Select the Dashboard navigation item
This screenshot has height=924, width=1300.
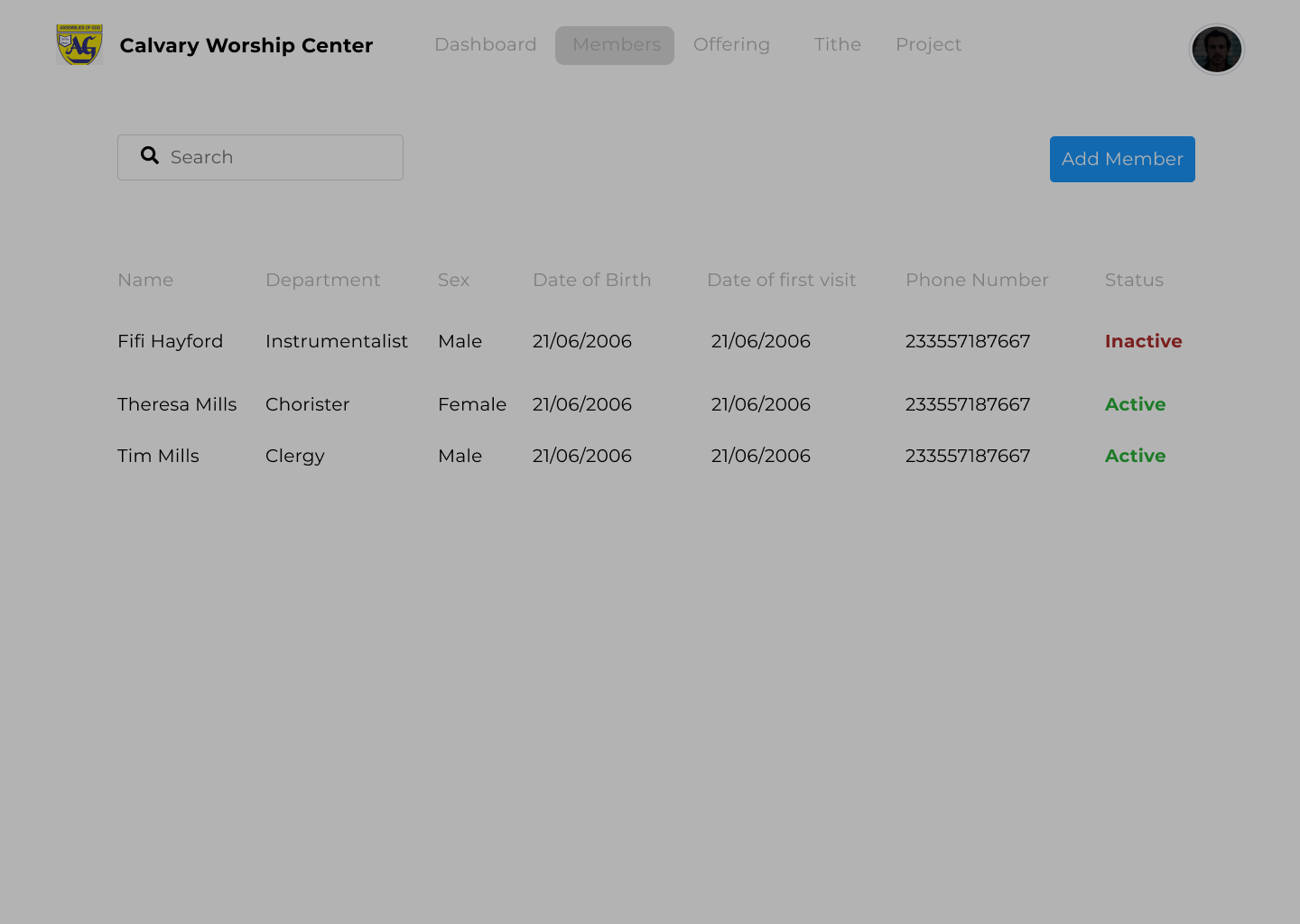coord(486,44)
